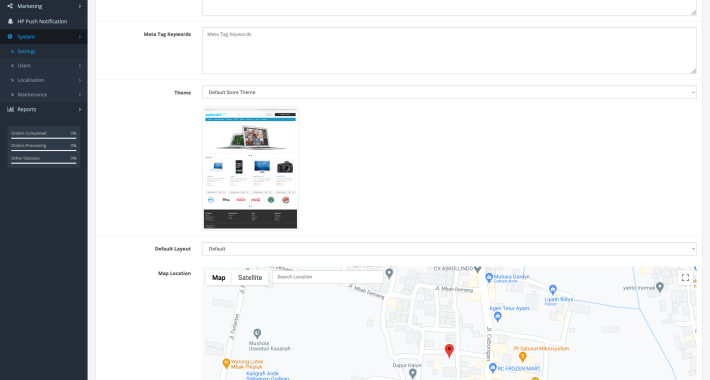
Task: Expand the Marketing menu chevron
Action: click(80, 6)
